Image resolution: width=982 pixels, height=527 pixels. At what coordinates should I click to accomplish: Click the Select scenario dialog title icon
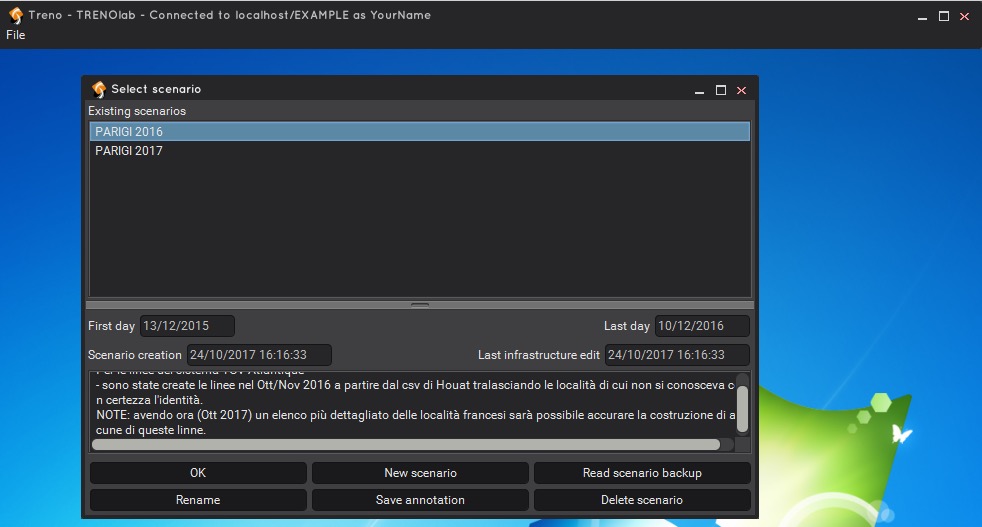point(98,89)
